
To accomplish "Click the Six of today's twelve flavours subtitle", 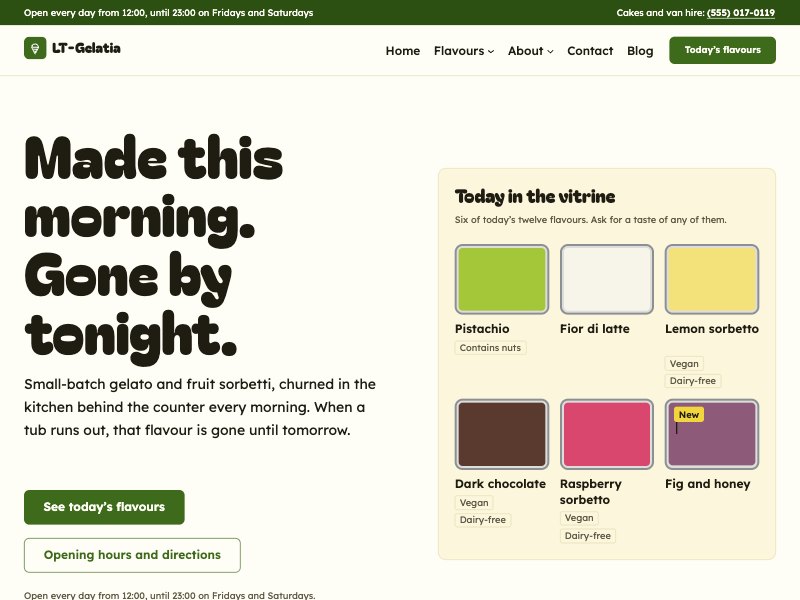I will coord(590,220).
